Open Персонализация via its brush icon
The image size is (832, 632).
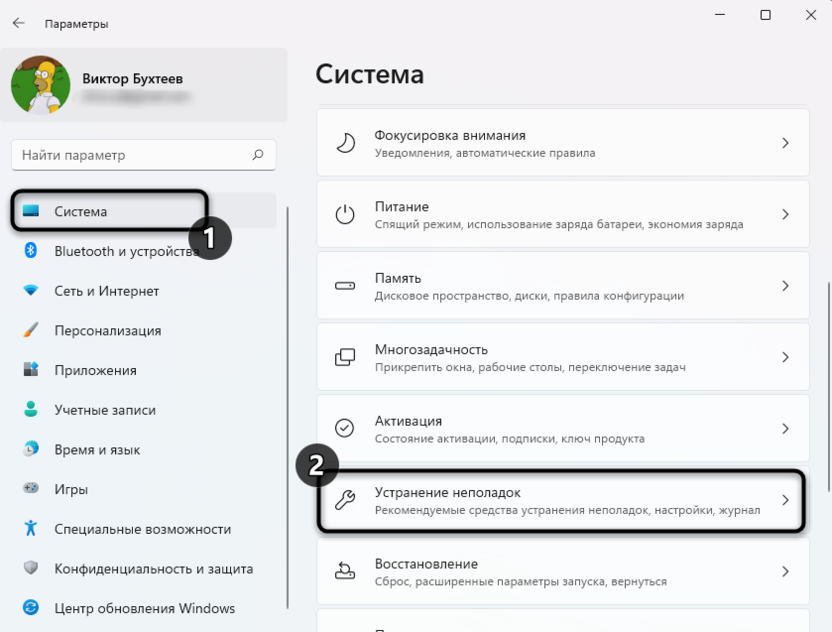(30, 330)
